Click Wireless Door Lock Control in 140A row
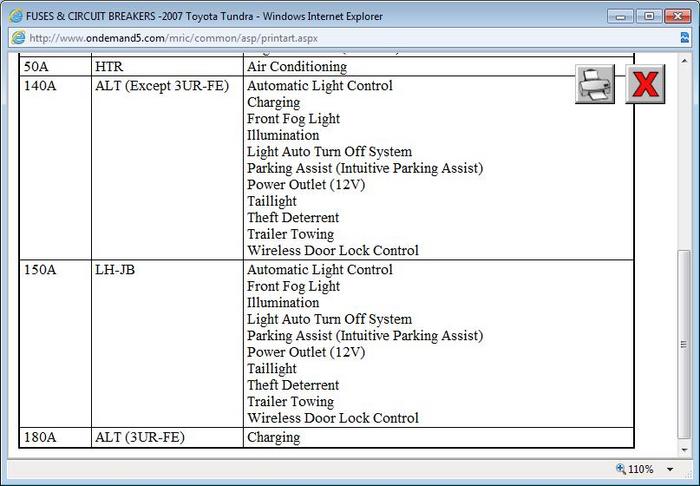This screenshot has width=700, height=486. click(x=333, y=250)
